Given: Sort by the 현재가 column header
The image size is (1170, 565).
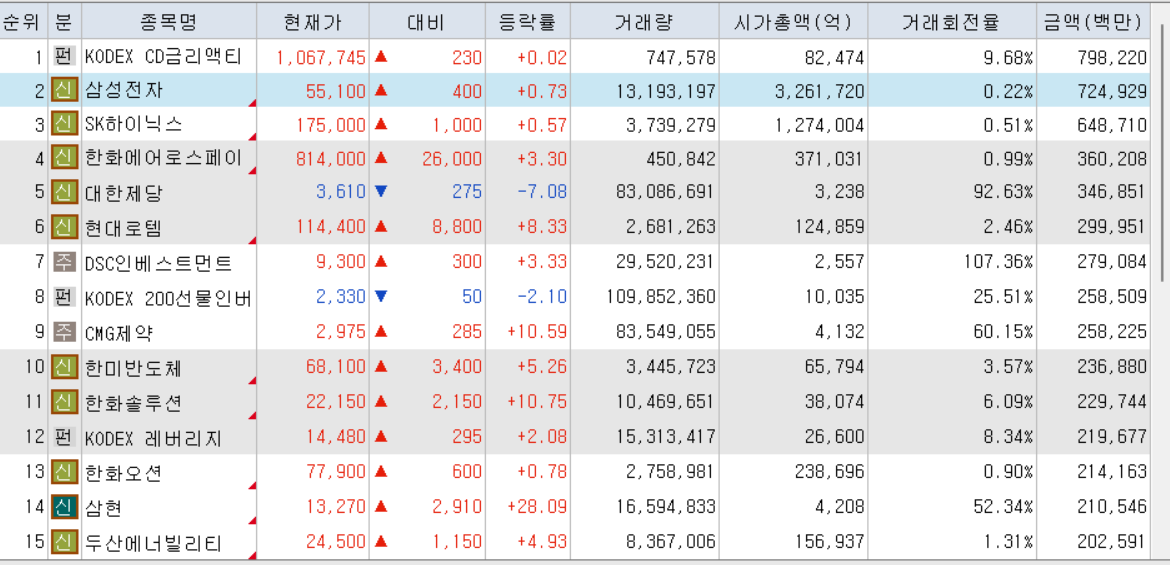Looking at the screenshot, I should click(313, 21).
